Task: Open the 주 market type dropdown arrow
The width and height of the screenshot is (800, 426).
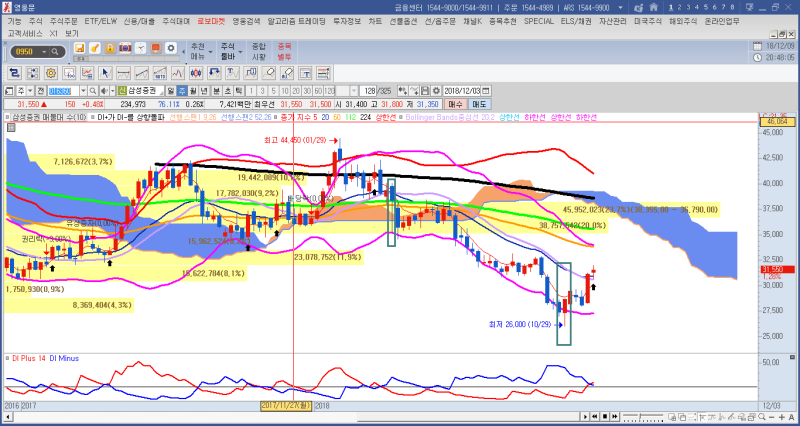Action: (x=30, y=91)
